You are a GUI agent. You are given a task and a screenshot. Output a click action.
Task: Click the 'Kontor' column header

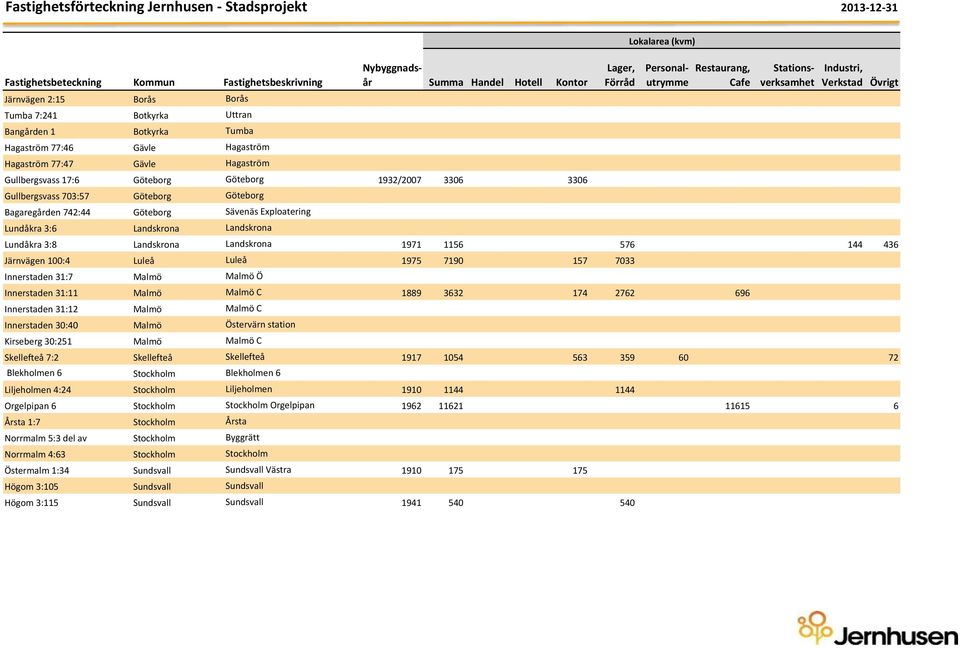571,82
